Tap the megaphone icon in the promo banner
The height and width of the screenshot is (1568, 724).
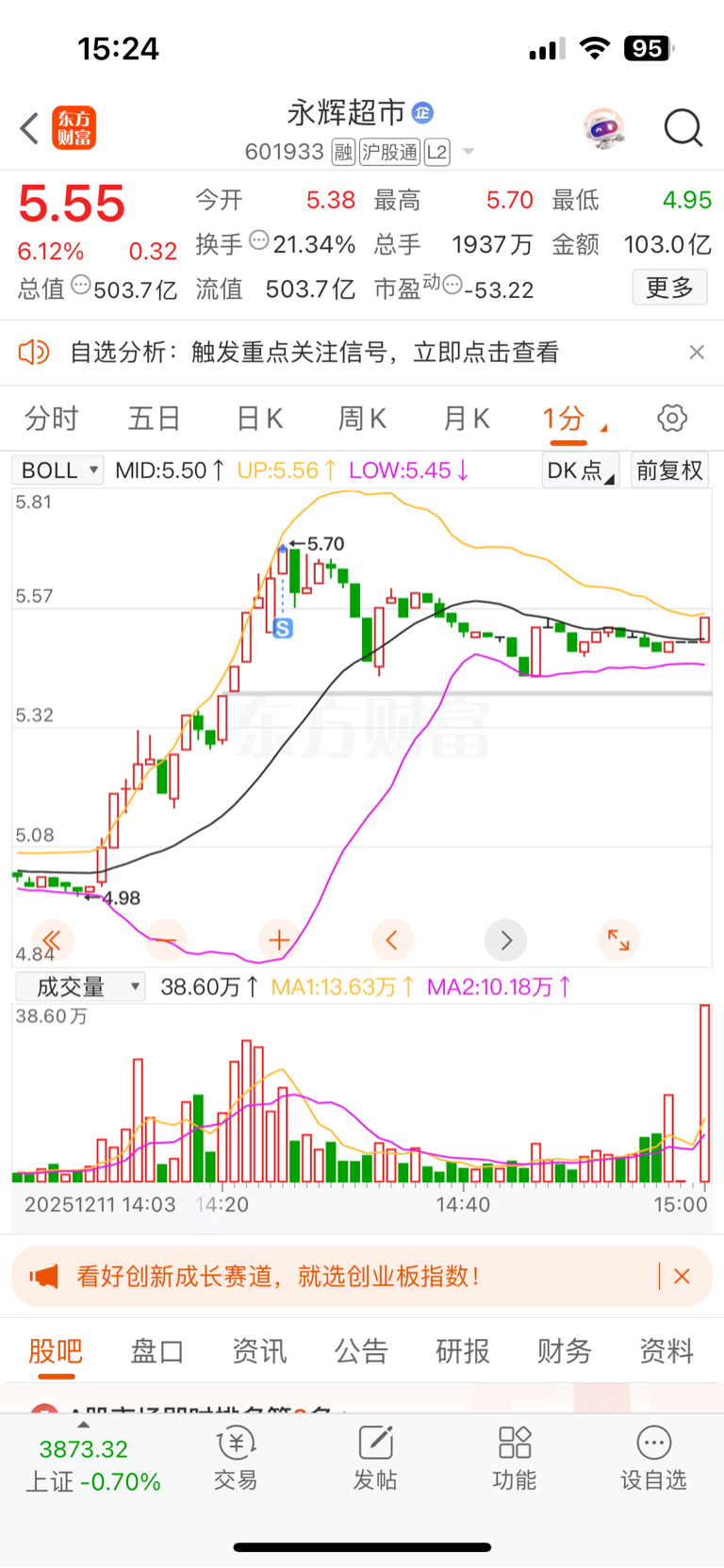[x=43, y=1277]
